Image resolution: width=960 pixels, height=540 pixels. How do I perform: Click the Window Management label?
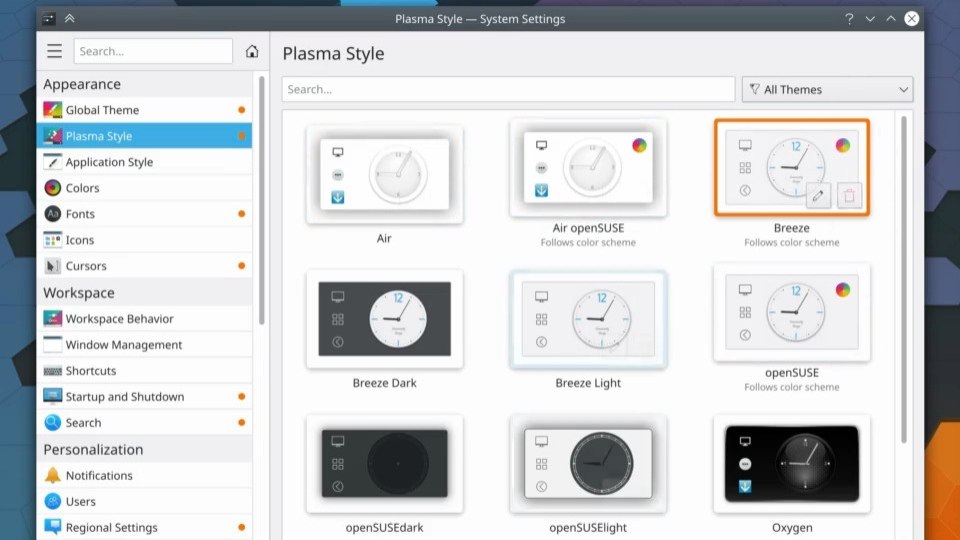(x=124, y=345)
